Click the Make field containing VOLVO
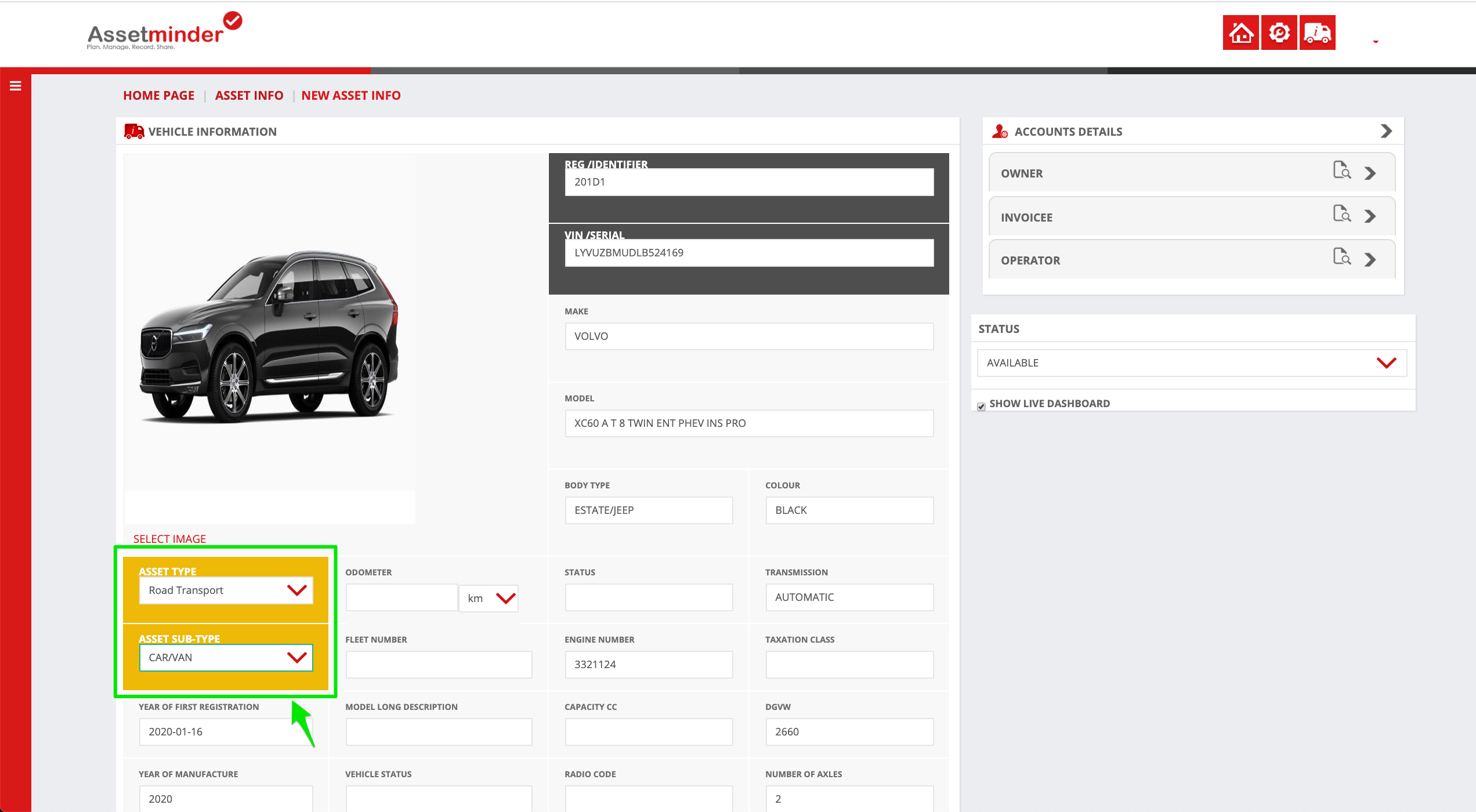Screen dimensions: 1476x812 pyautogui.click(x=749, y=336)
